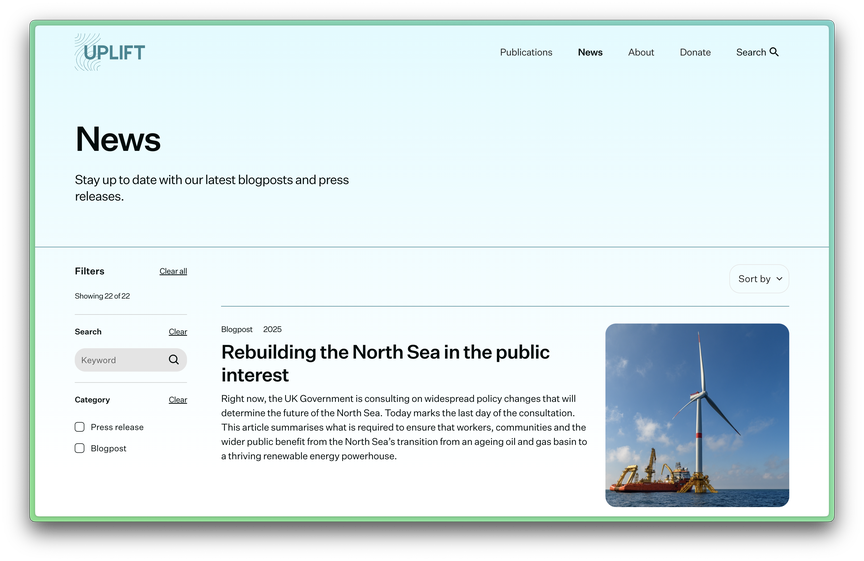Click the Search text in the top navigation
The height and width of the screenshot is (561, 864).
[x=751, y=52]
